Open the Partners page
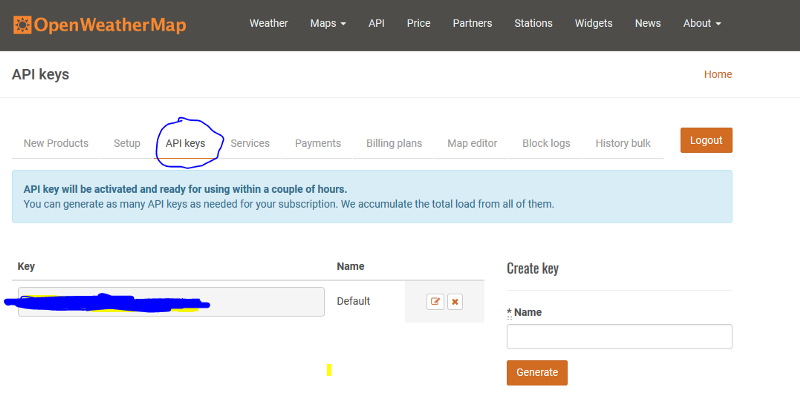This screenshot has width=800, height=395. pyautogui.click(x=472, y=23)
